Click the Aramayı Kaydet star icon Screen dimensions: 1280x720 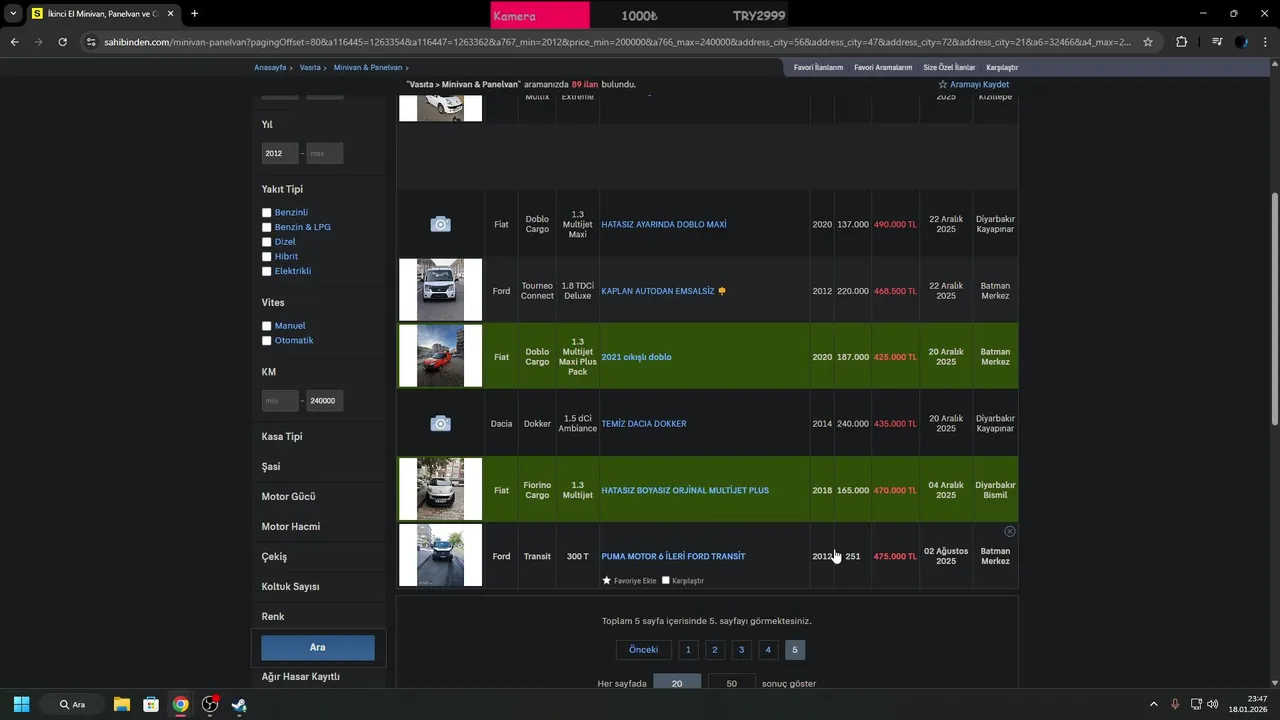point(942,85)
